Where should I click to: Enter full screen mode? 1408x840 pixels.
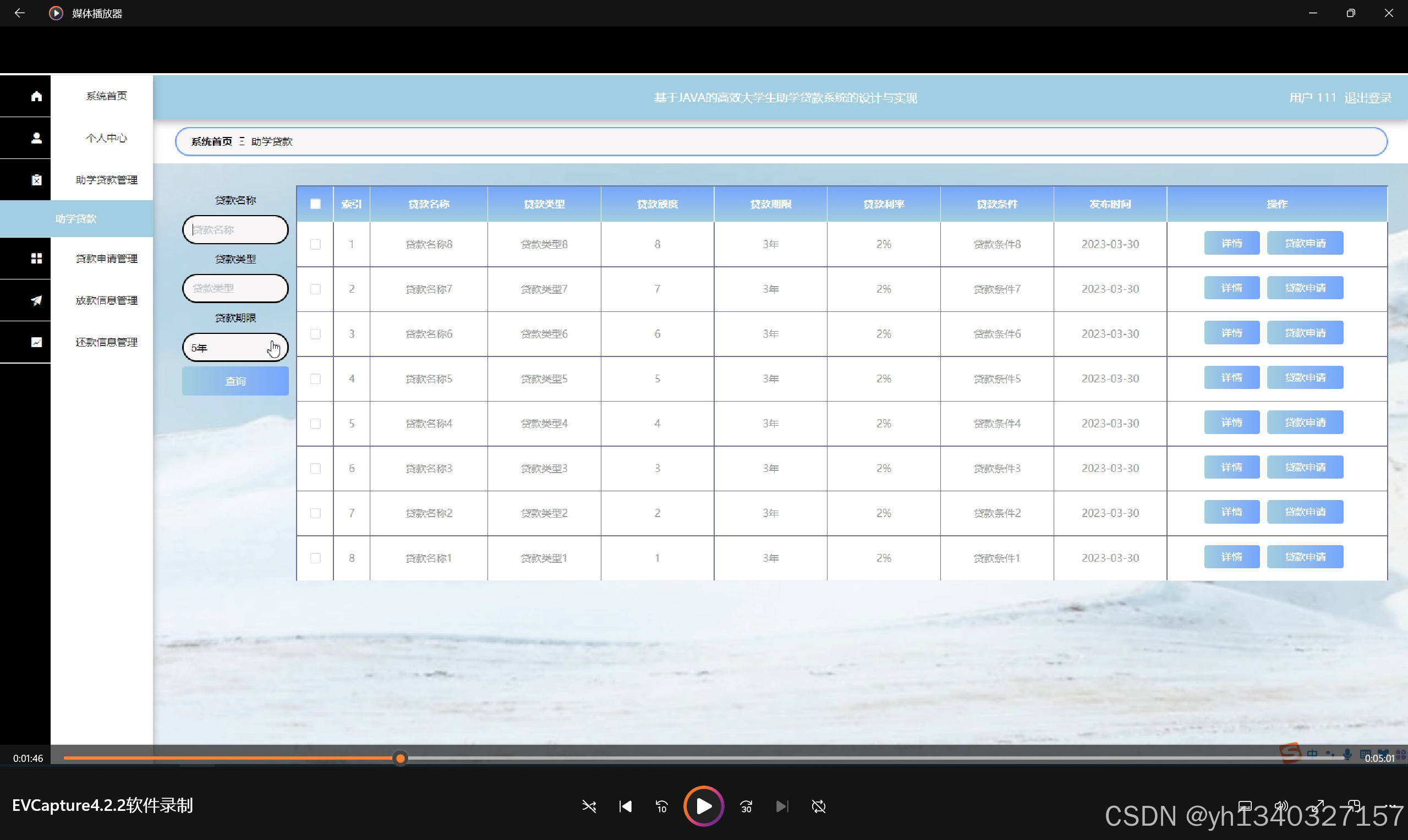[x=1317, y=806]
